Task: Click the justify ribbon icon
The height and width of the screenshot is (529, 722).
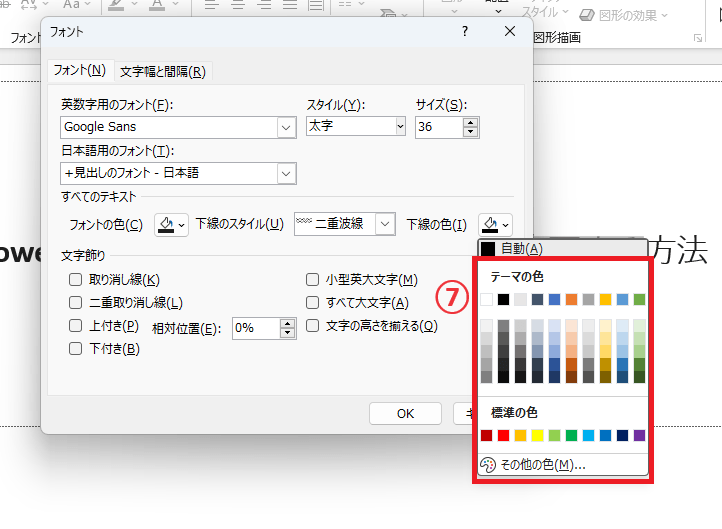Action: tap(290, 5)
